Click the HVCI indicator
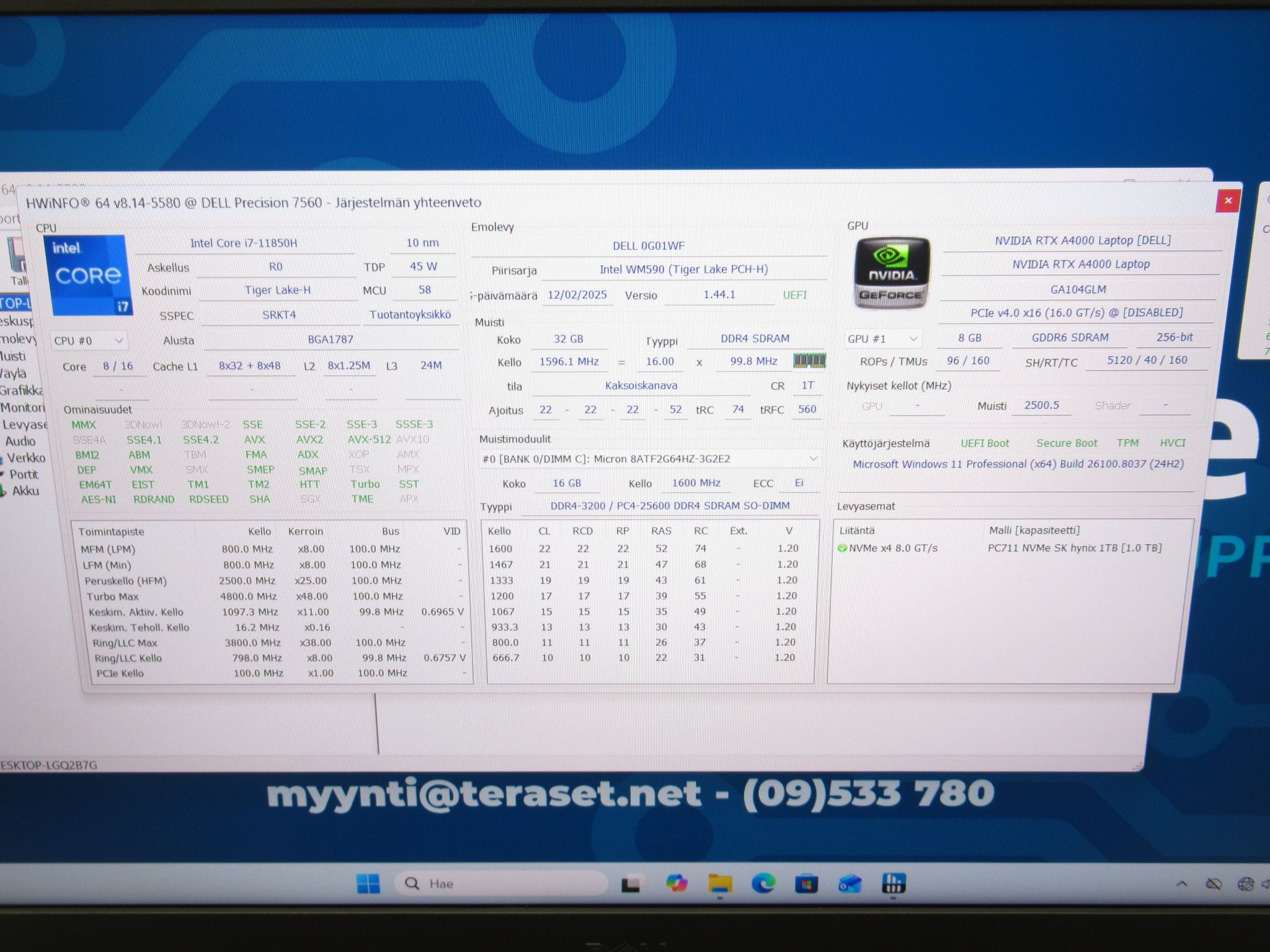This screenshot has height=952, width=1270. click(1172, 443)
